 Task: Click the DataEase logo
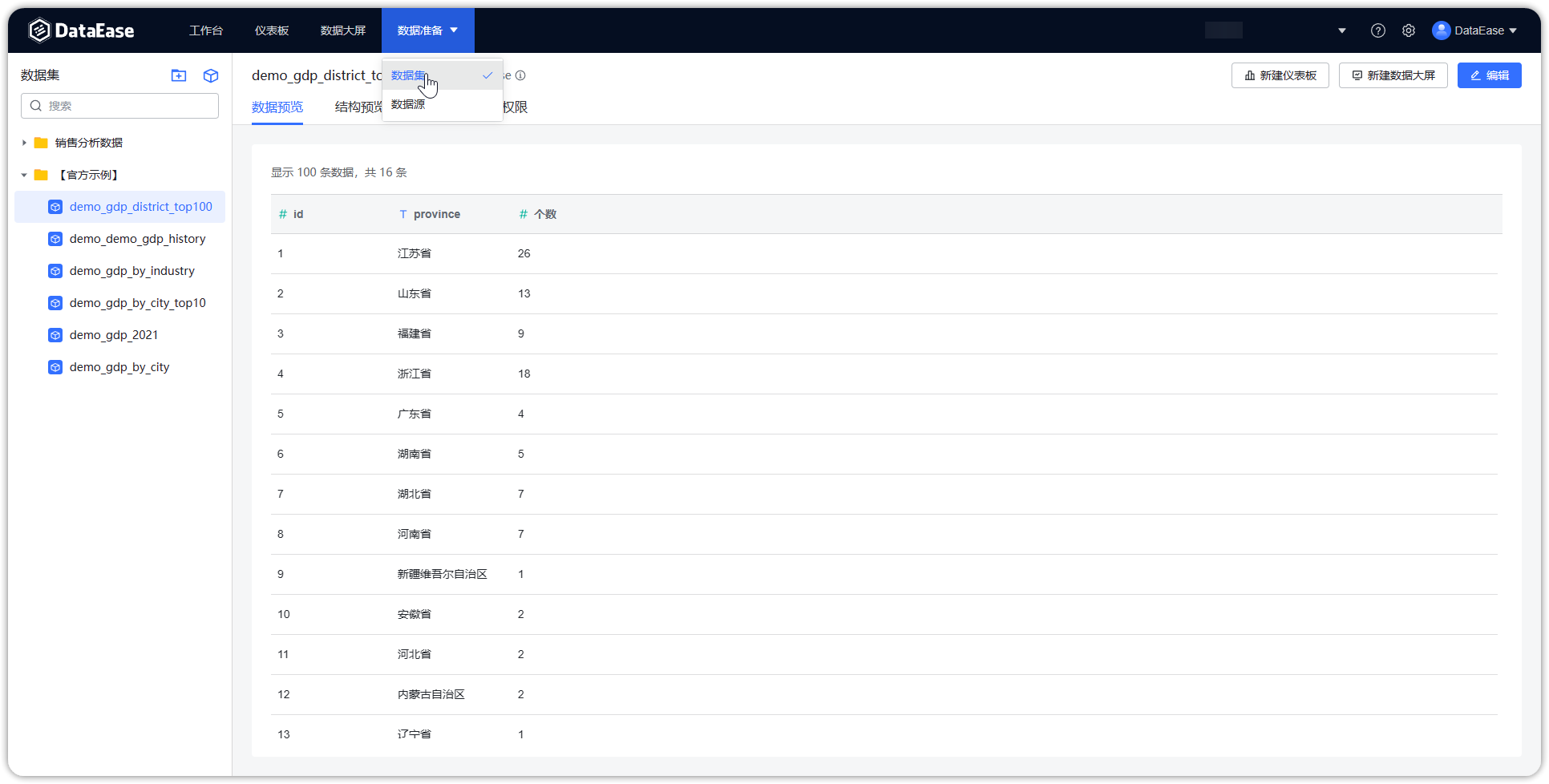coord(80,30)
